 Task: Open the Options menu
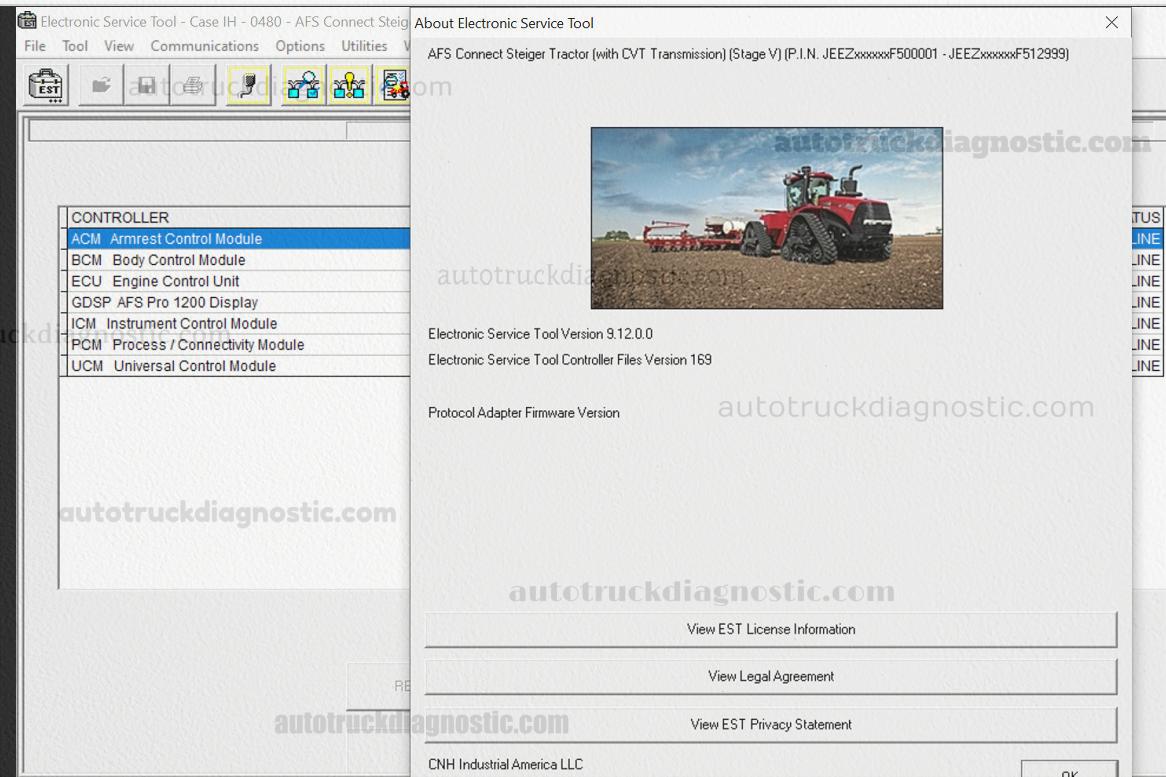pos(300,46)
